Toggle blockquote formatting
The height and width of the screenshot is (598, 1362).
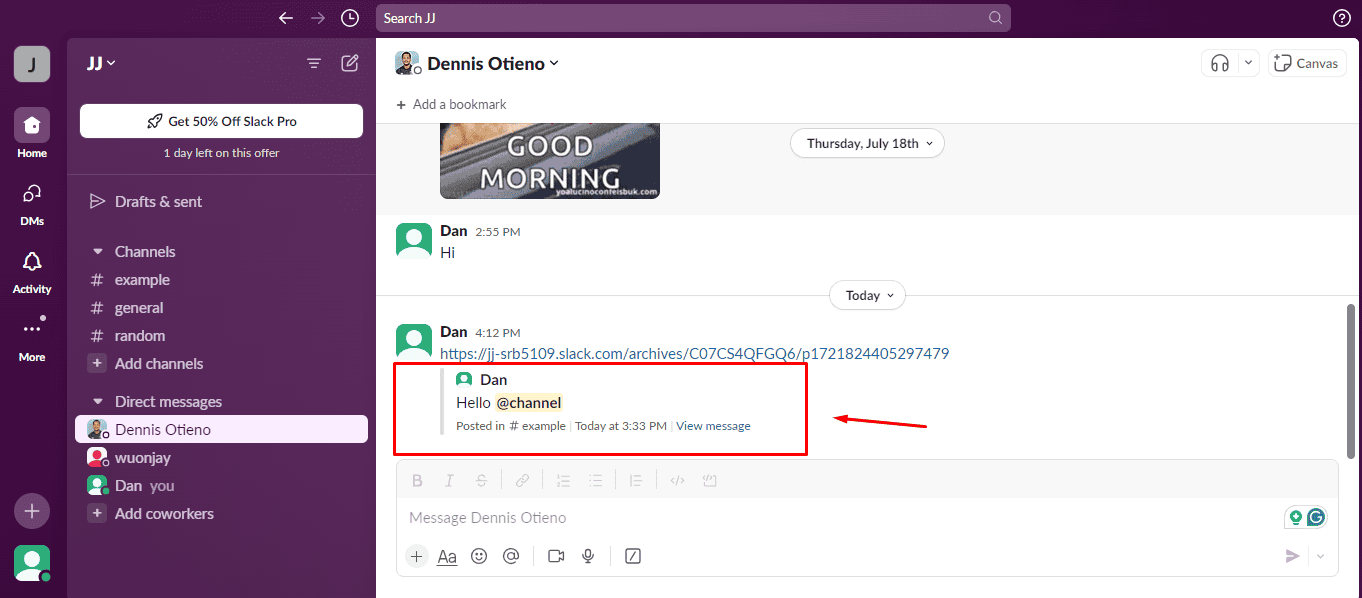pyautogui.click(x=635, y=480)
